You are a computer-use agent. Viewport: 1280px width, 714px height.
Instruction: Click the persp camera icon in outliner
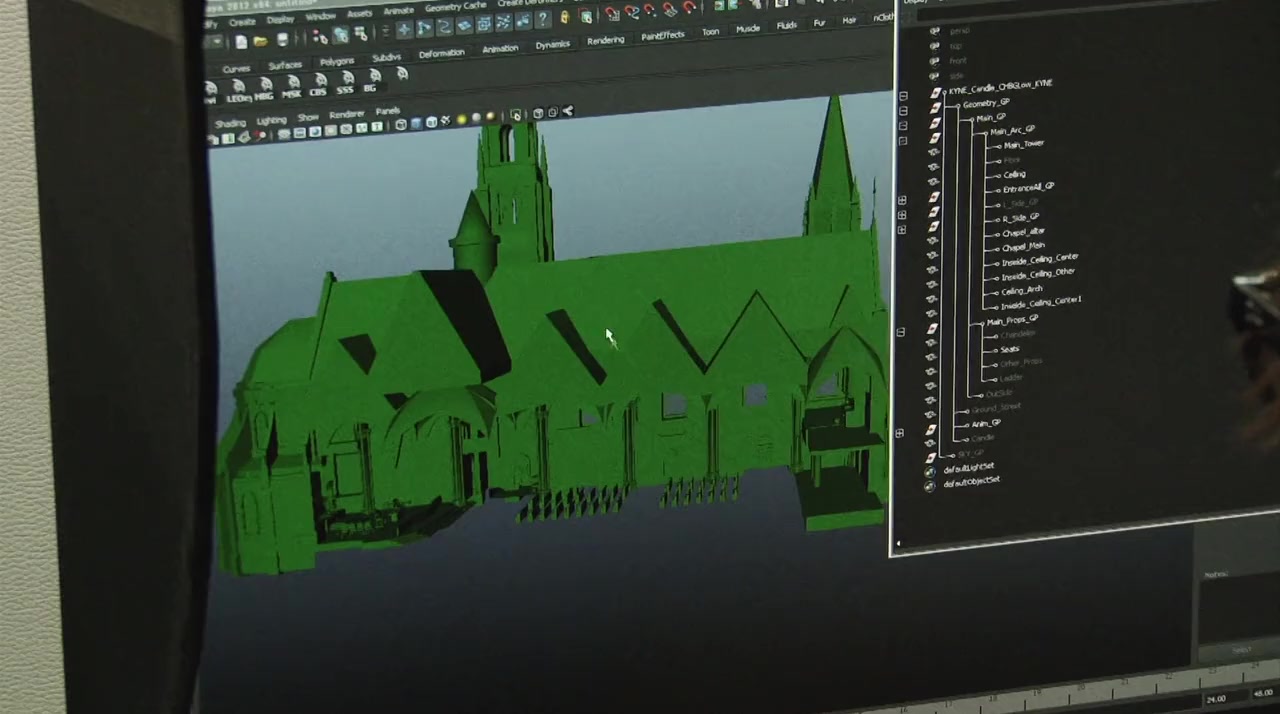click(935, 31)
